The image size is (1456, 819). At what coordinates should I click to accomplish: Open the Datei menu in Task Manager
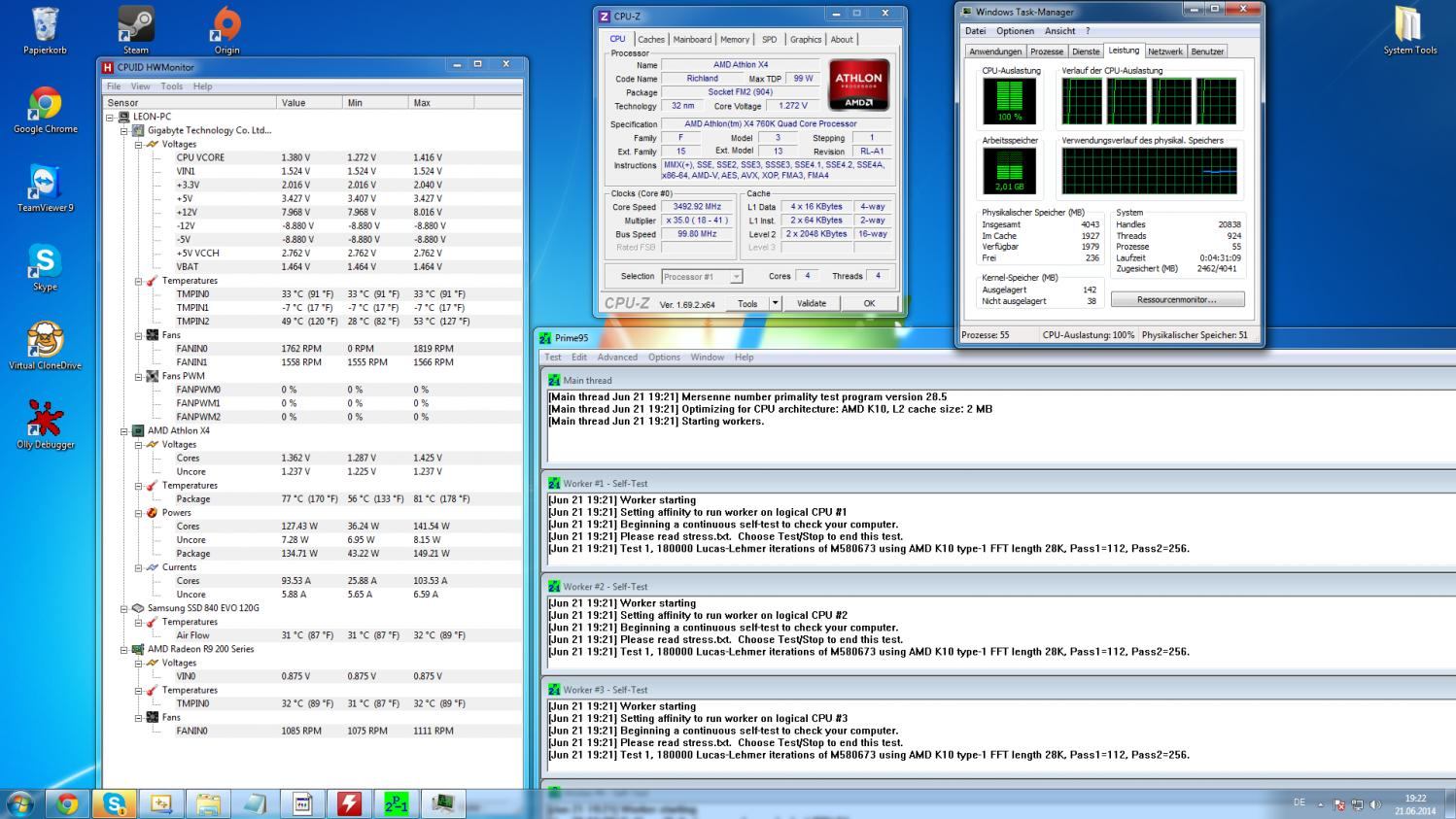click(975, 31)
